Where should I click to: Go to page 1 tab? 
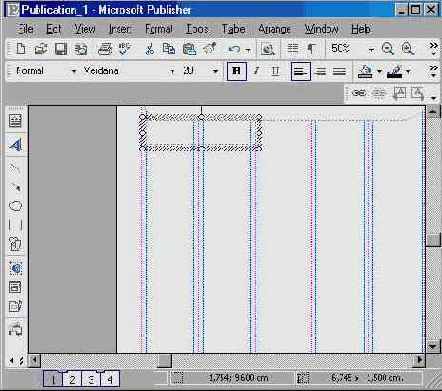53,379
